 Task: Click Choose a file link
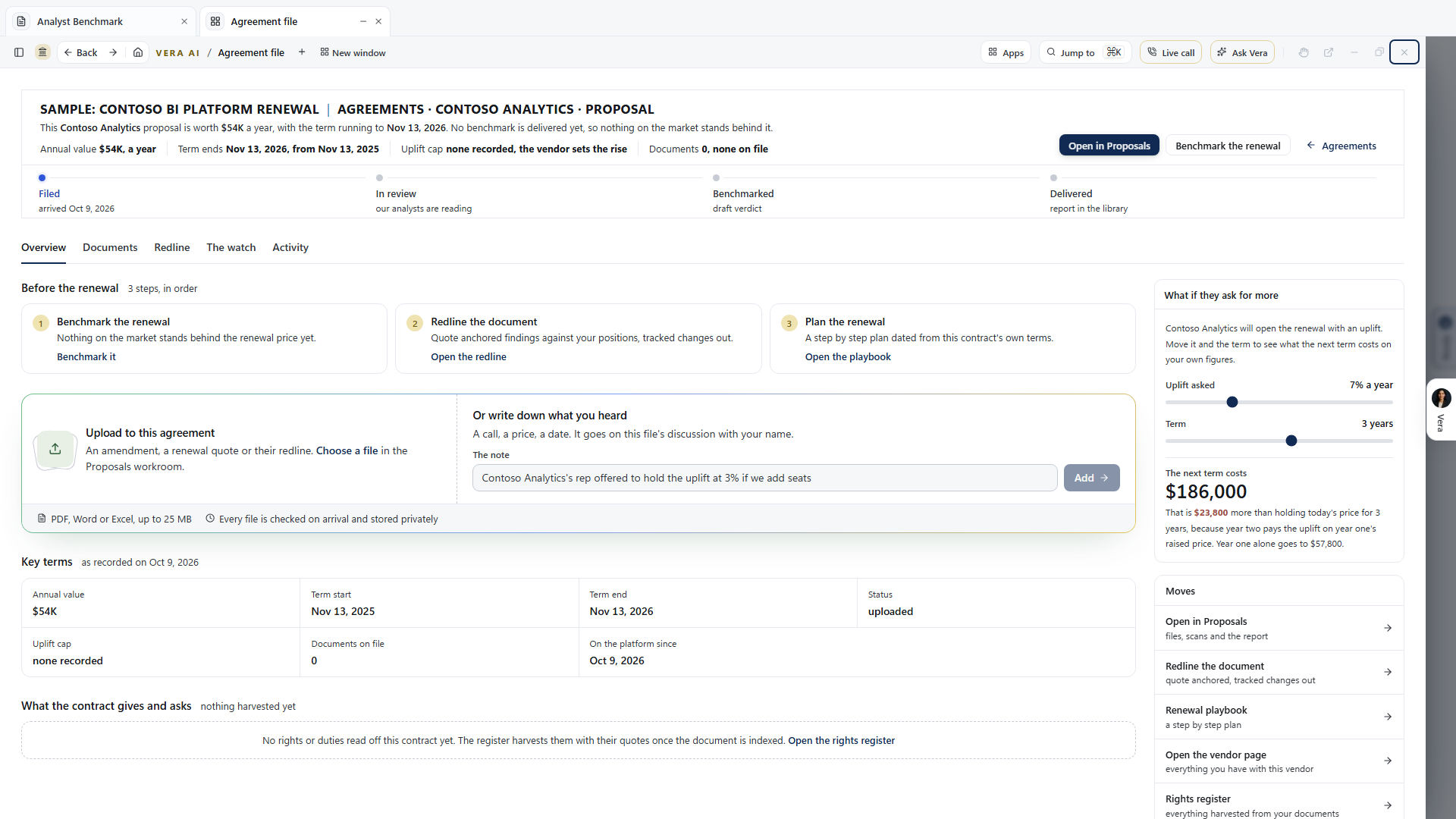point(347,450)
